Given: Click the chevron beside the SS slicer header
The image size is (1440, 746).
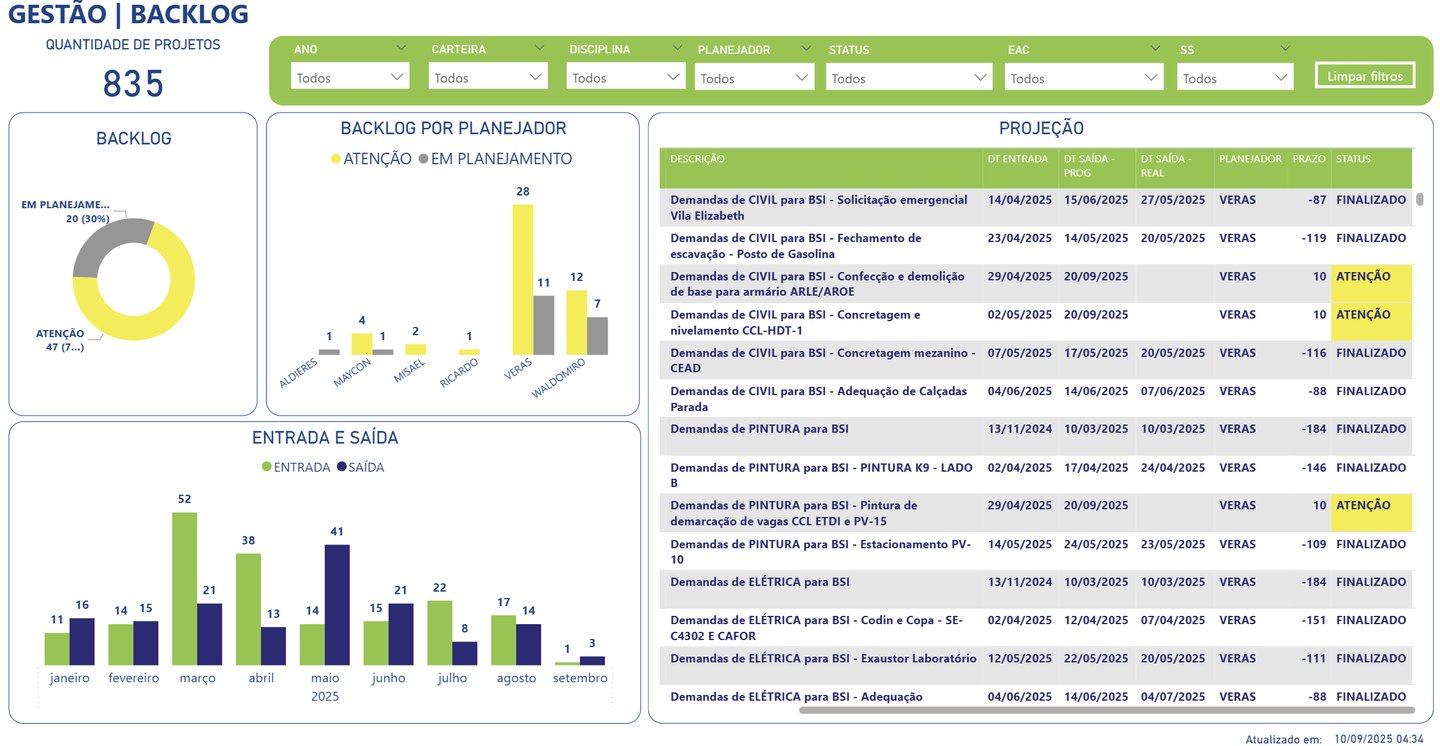Looking at the screenshot, I should click(1287, 48).
